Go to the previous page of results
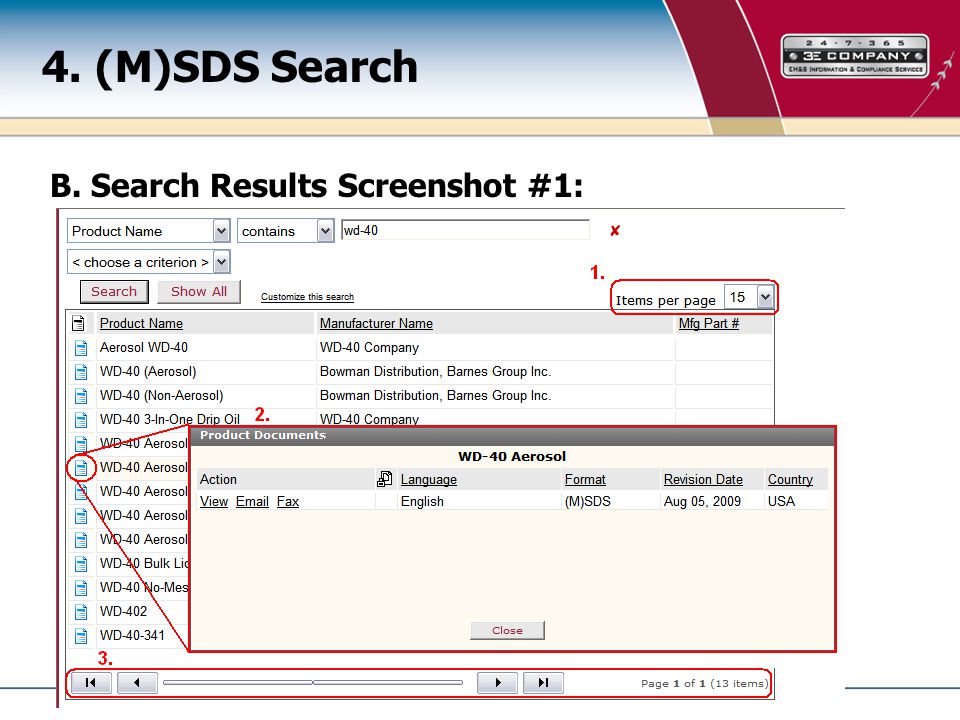This screenshot has width=960, height=720. (137, 683)
